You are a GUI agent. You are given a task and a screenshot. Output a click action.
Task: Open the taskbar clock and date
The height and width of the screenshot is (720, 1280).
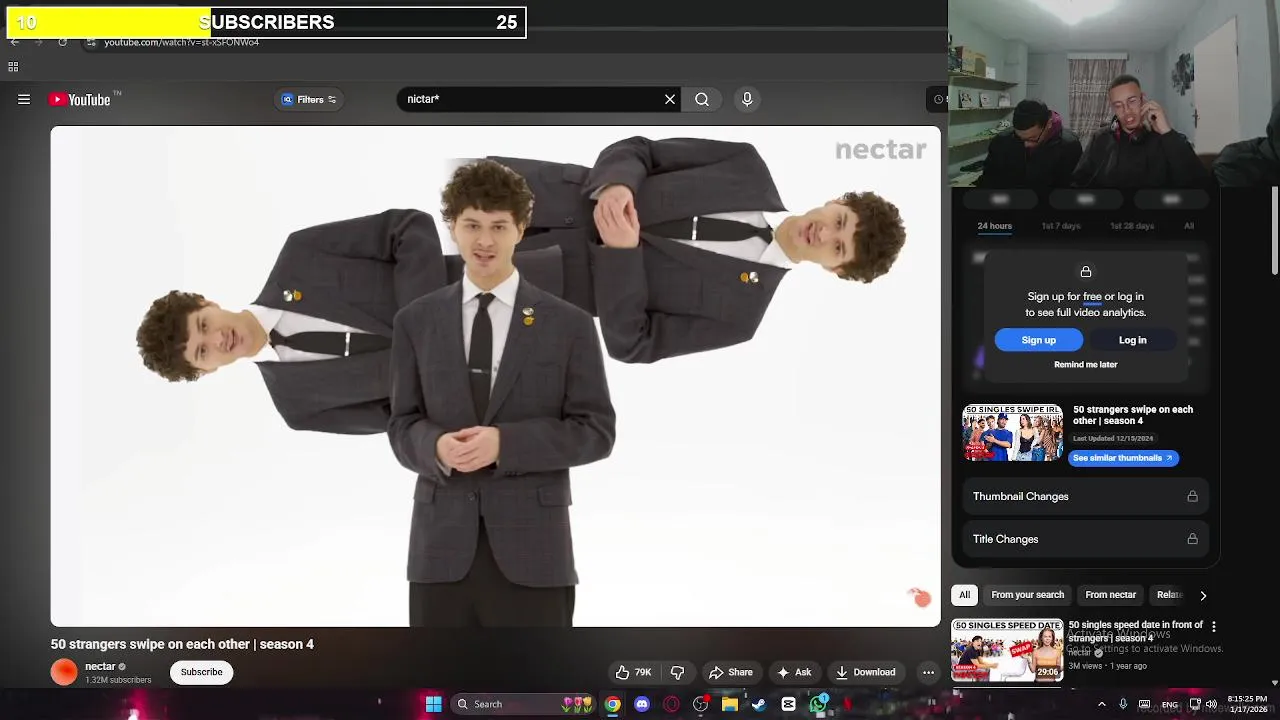1247,704
